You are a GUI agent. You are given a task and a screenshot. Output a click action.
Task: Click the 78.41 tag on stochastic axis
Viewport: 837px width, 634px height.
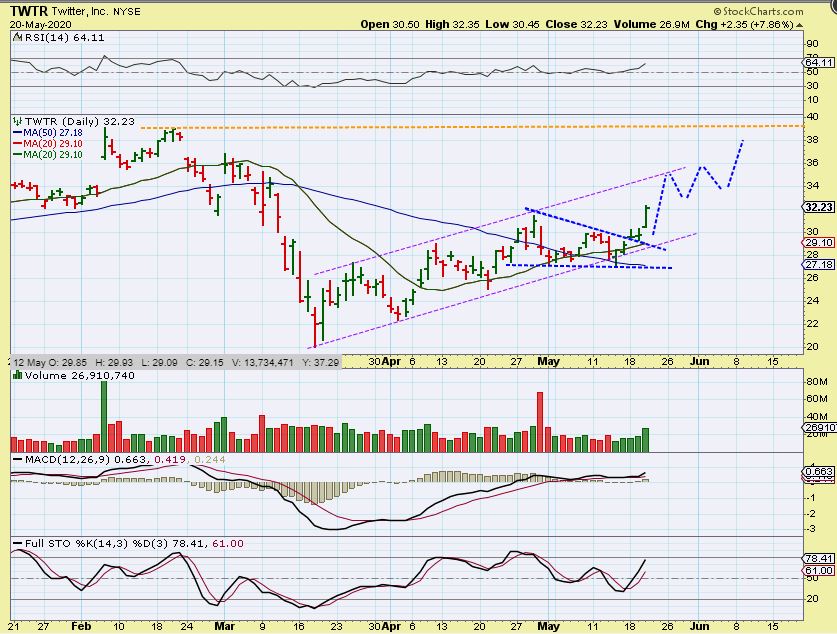click(x=819, y=558)
